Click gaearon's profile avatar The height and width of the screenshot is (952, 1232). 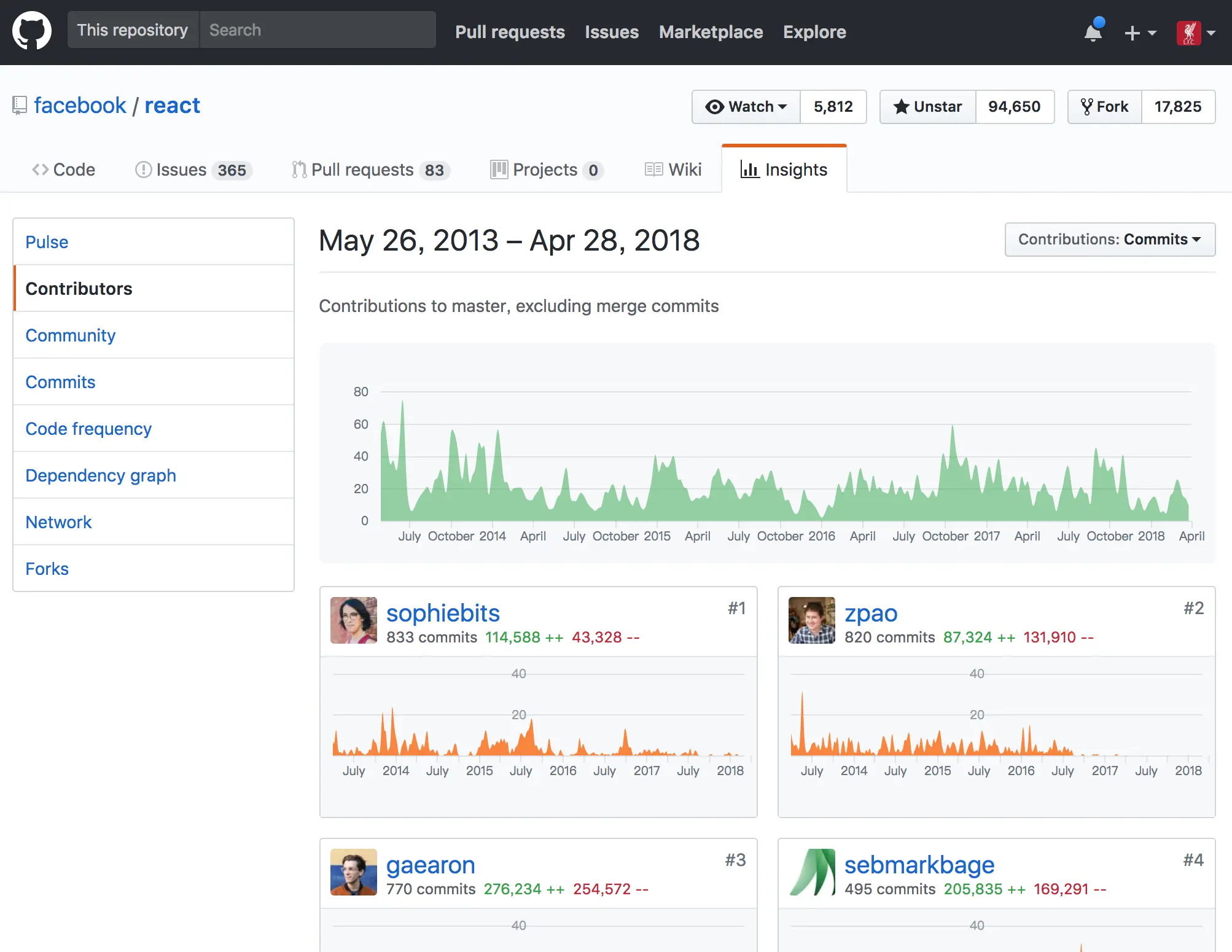pyautogui.click(x=354, y=872)
